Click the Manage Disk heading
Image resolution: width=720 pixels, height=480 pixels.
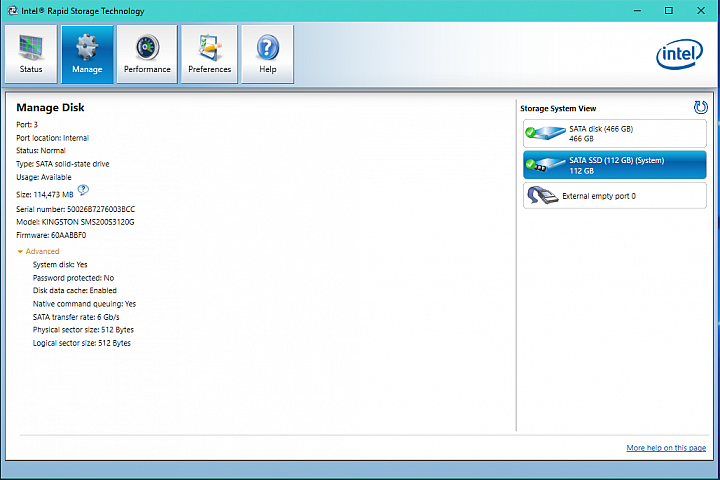(x=51, y=107)
